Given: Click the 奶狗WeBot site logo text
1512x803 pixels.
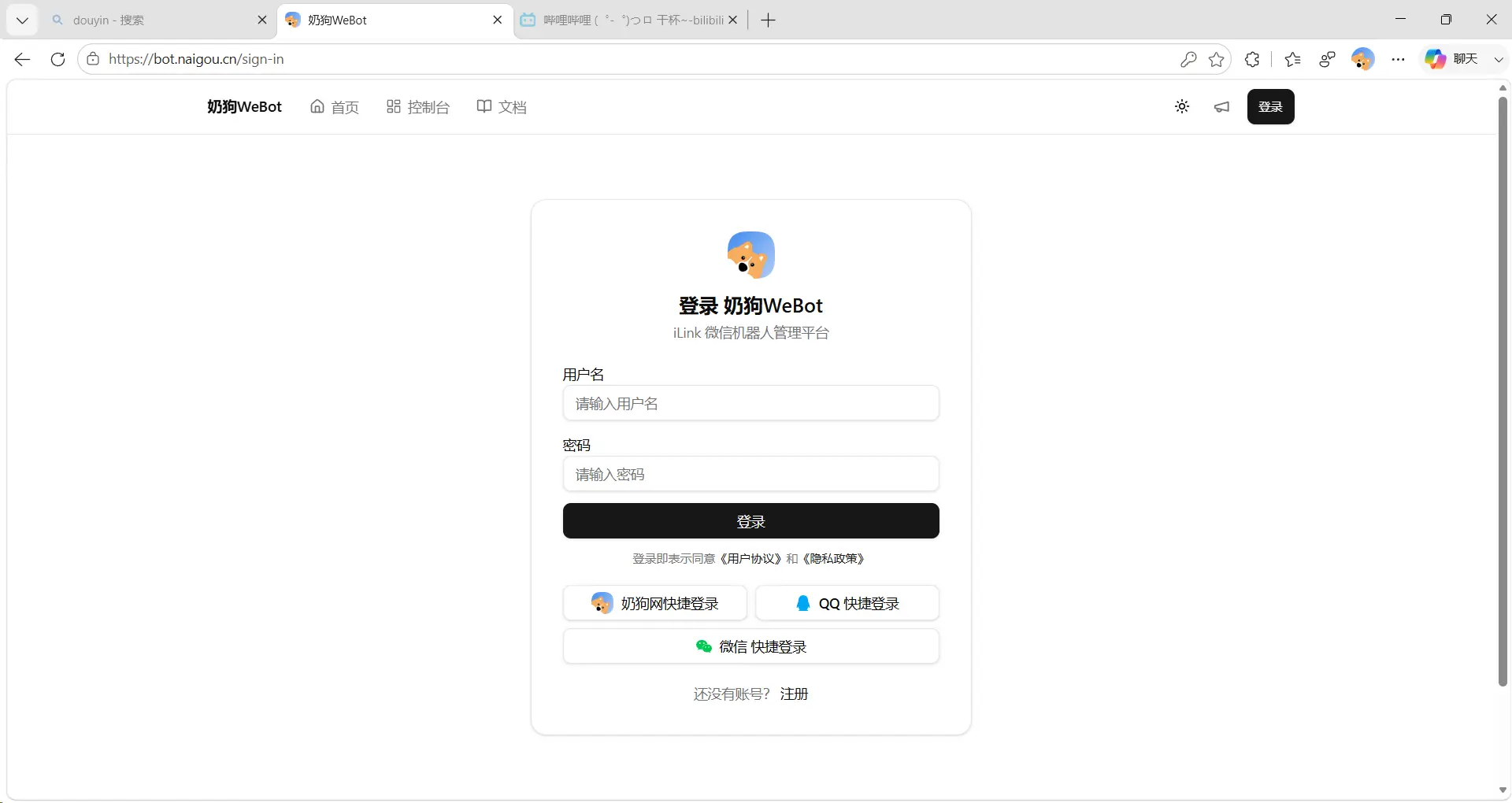Looking at the screenshot, I should click(x=244, y=107).
